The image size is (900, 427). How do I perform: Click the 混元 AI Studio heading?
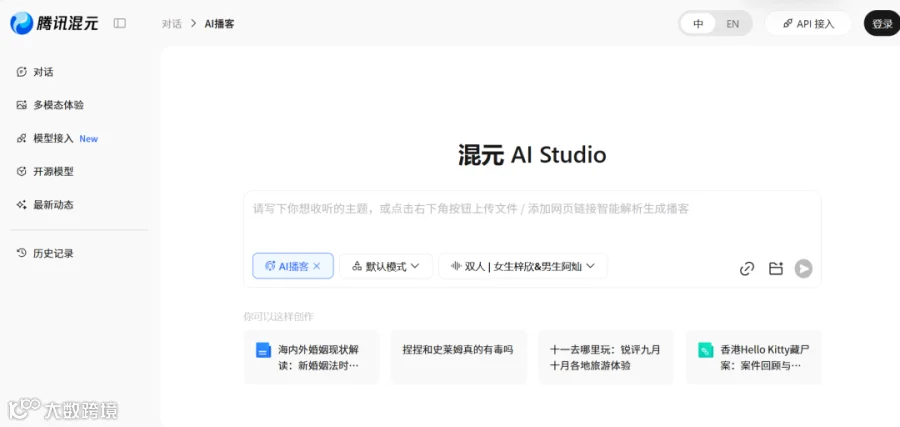point(532,155)
